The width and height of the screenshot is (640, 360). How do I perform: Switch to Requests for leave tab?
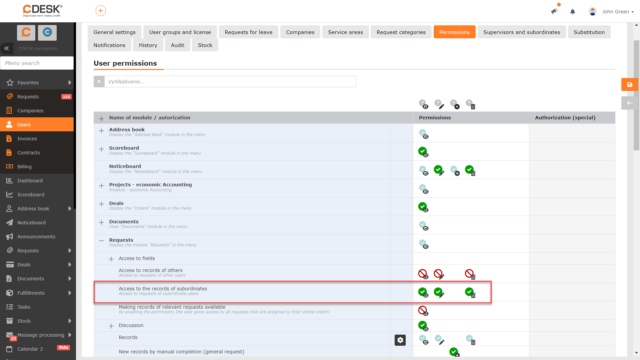pos(248,32)
